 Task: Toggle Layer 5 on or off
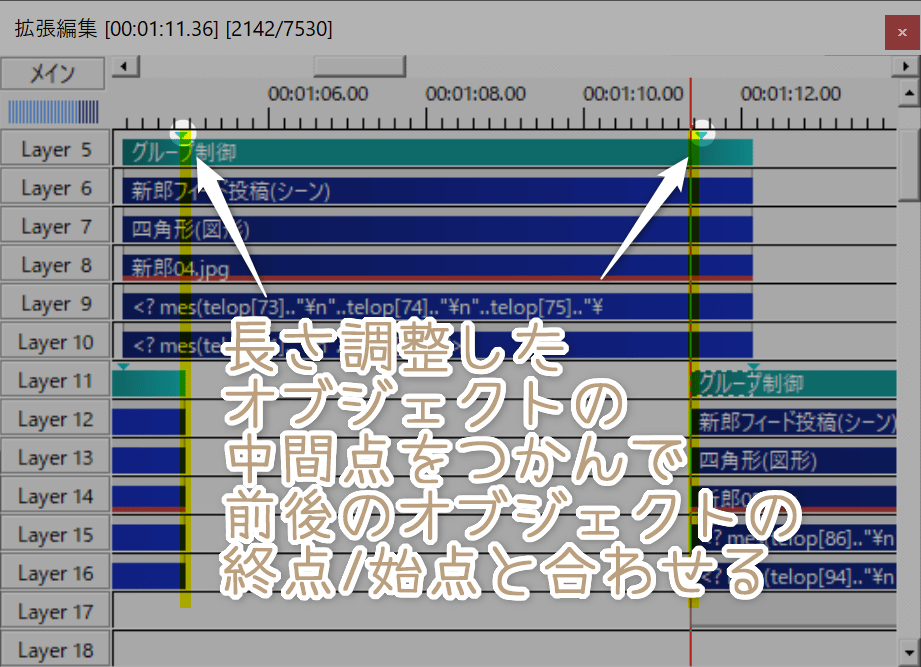tap(55, 148)
